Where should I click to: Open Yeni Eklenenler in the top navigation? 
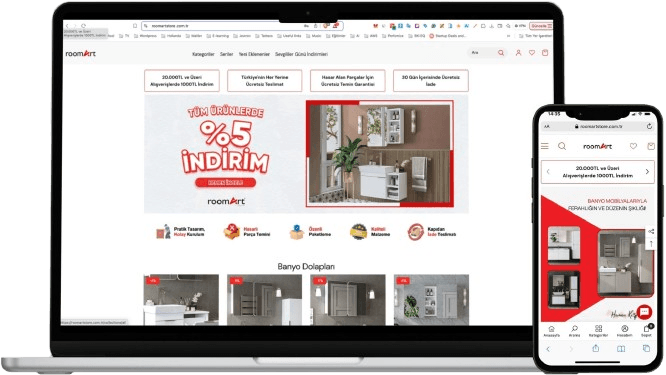point(254,54)
